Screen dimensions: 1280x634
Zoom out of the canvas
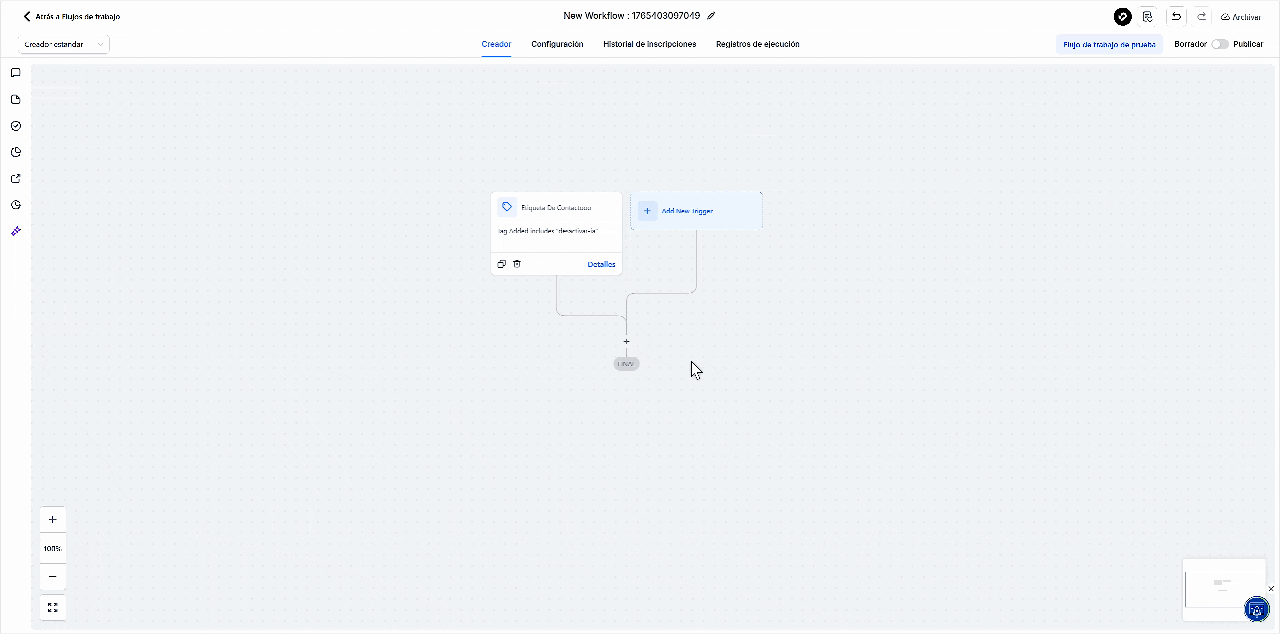tap(53, 577)
